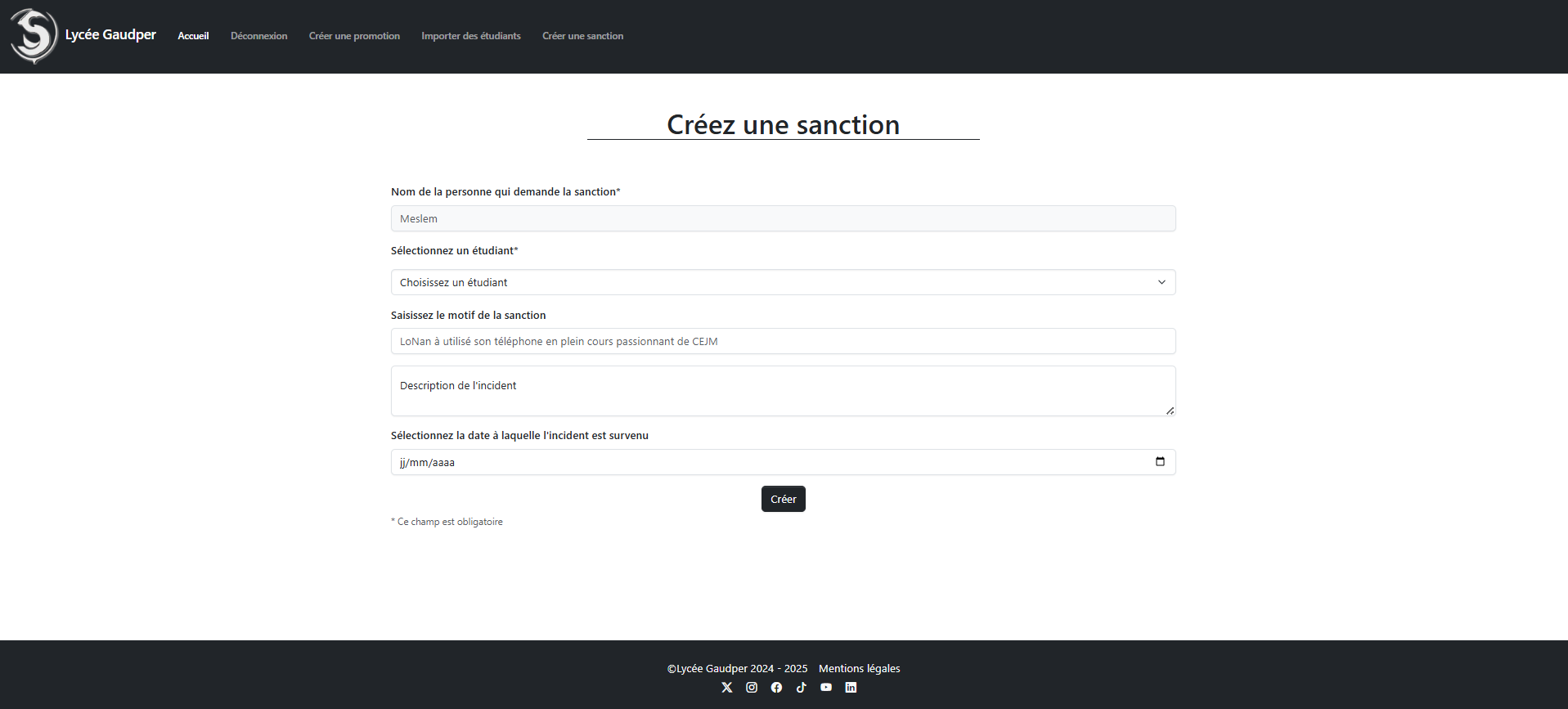The image size is (1568, 709).
Task: Follow the 'Mentions légales' link
Action: coord(859,669)
